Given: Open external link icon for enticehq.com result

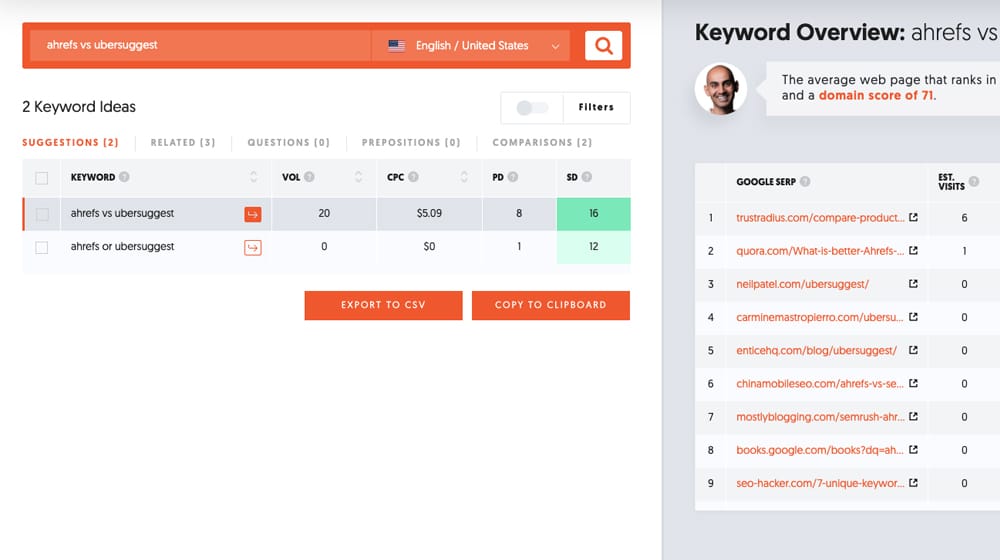Looking at the screenshot, I should pos(913,350).
